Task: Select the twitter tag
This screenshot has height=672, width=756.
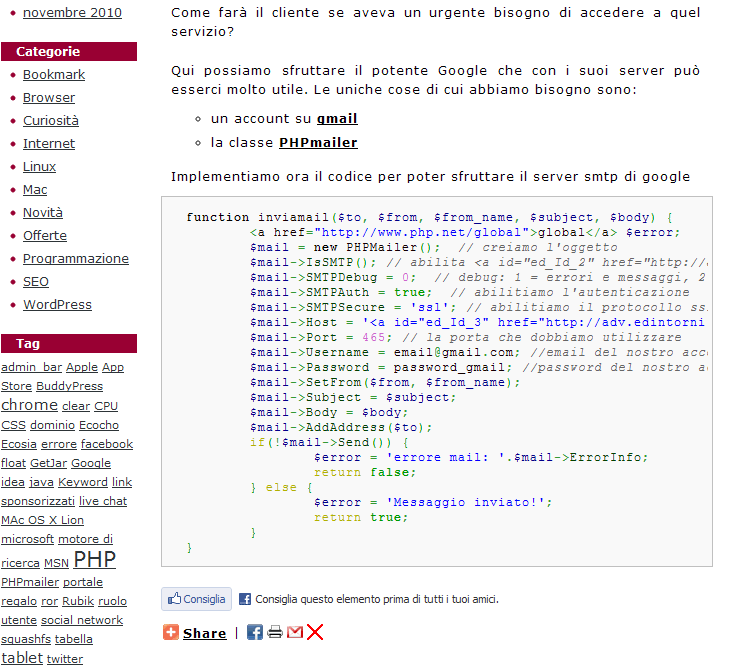Action: click(x=65, y=659)
